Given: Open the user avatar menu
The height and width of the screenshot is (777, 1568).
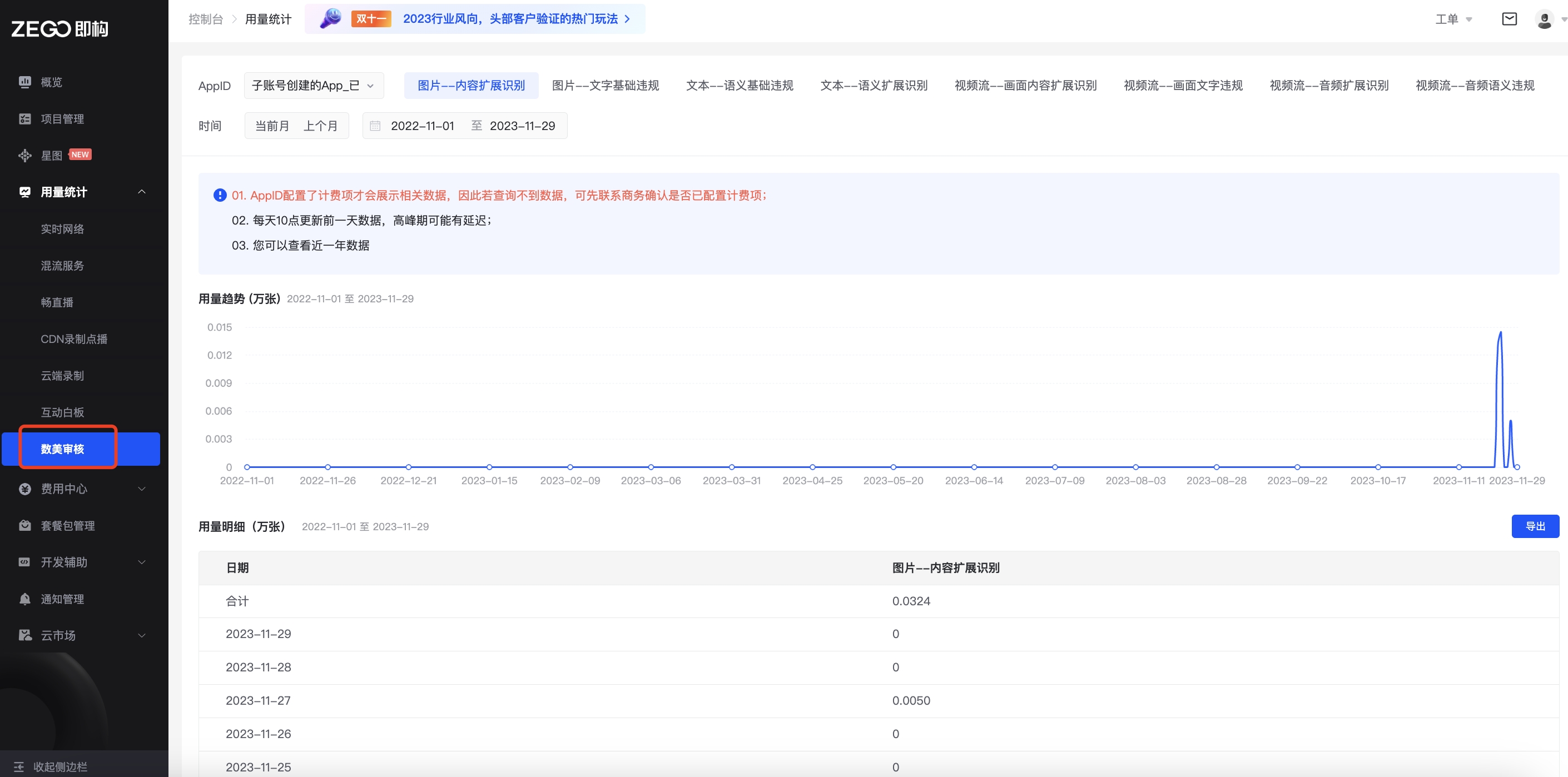Looking at the screenshot, I should (x=1544, y=19).
